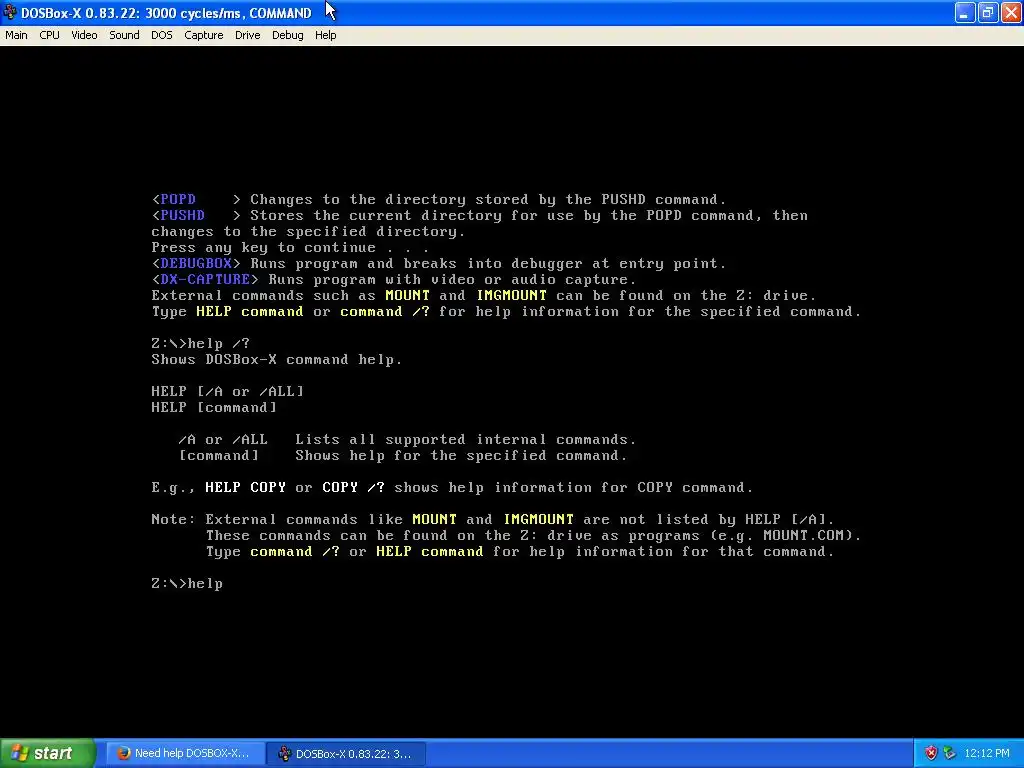1024x768 pixels.
Task: Click 'Lists all supported internal commands.' text
Action: (x=465, y=440)
